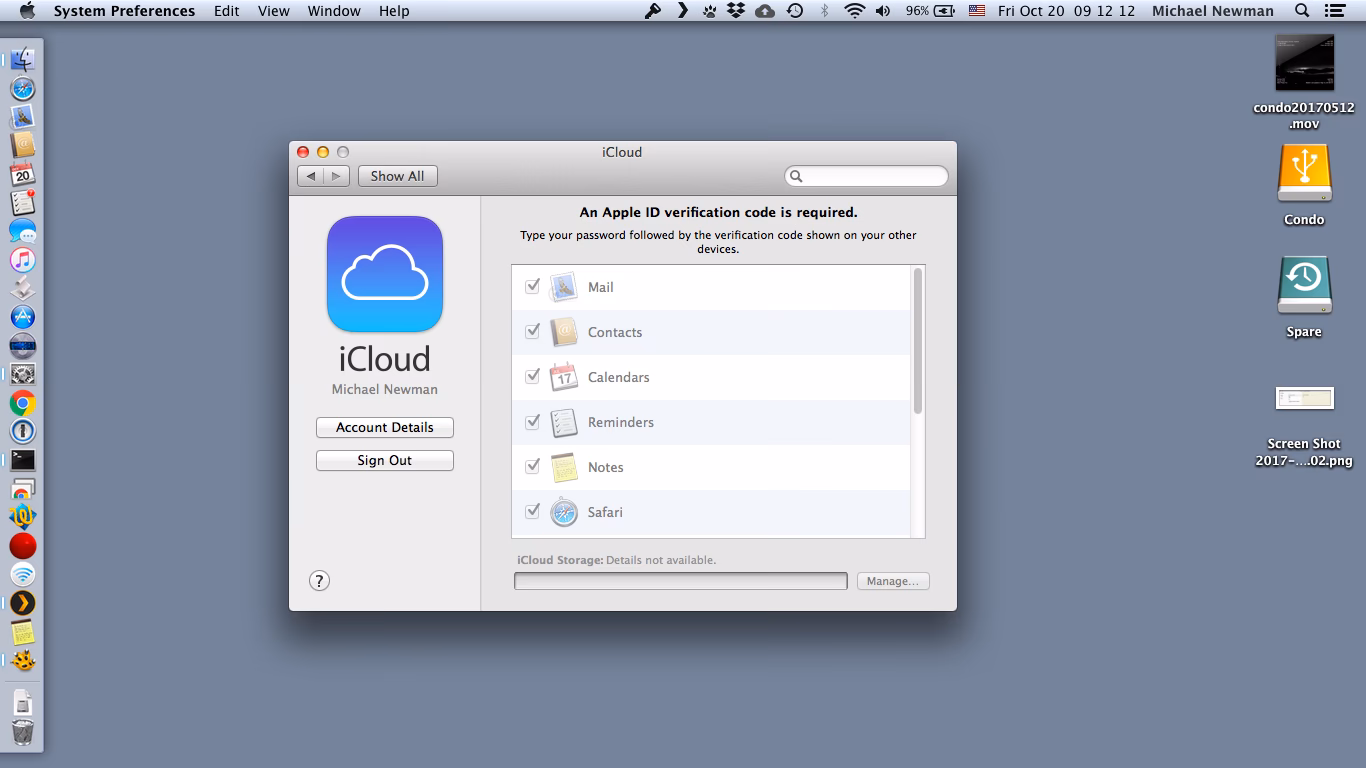1366x768 pixels.
Task: Open the Window menu
Action: coord(334,11)
